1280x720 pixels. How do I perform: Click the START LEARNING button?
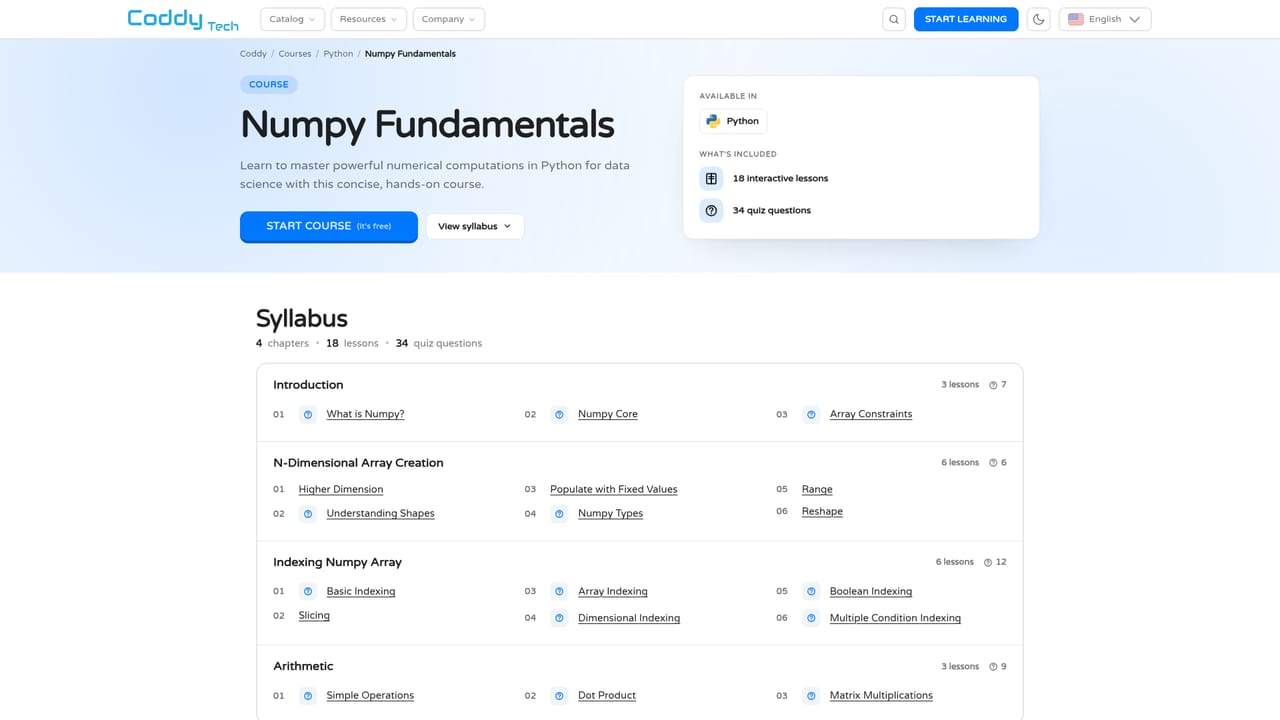coord(966,19)
